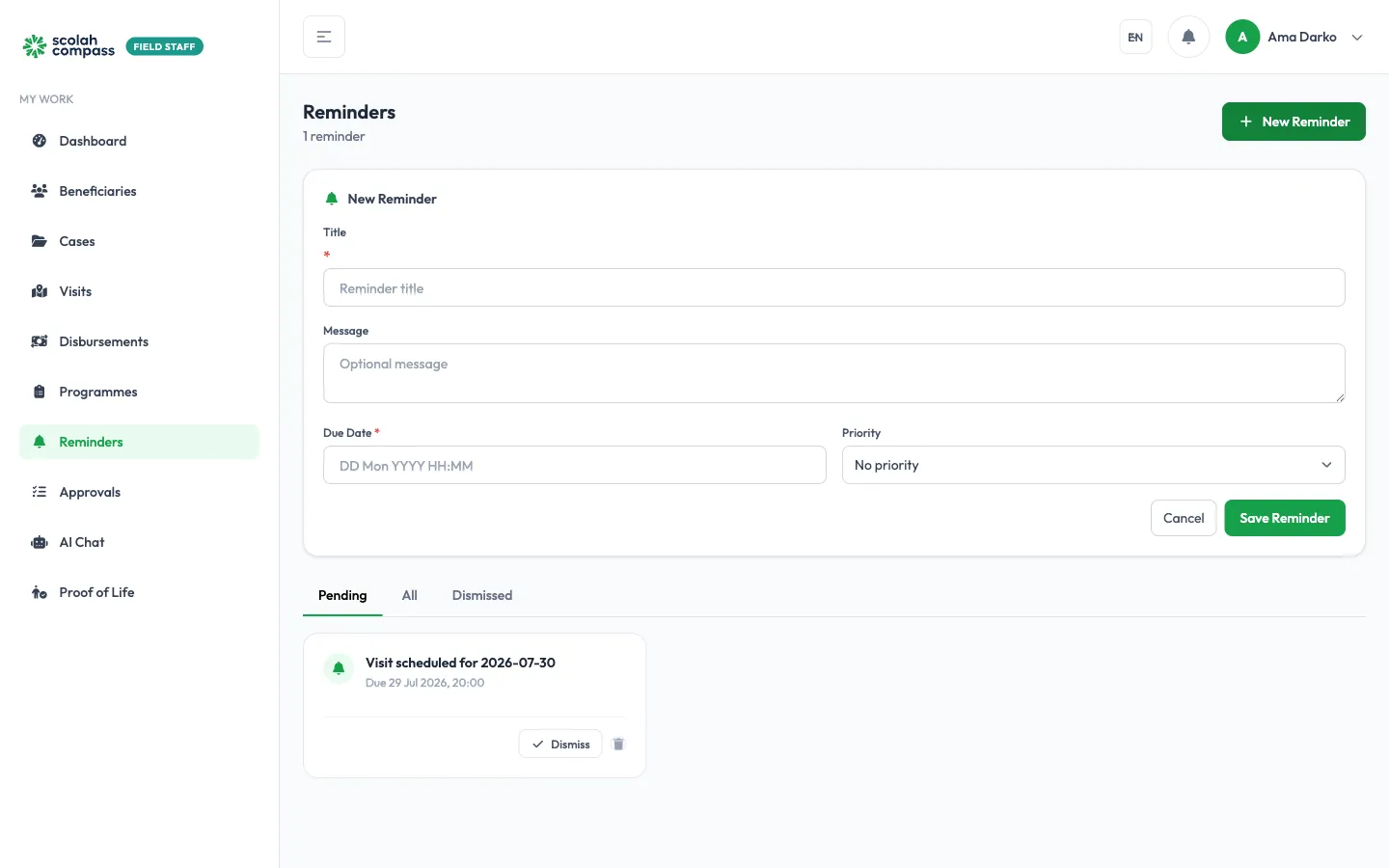Viewport: 1389px width, 868px height.
Task: Click the FIELD STAFF badge
Action: pyautogui.click(x=164, y=46)
